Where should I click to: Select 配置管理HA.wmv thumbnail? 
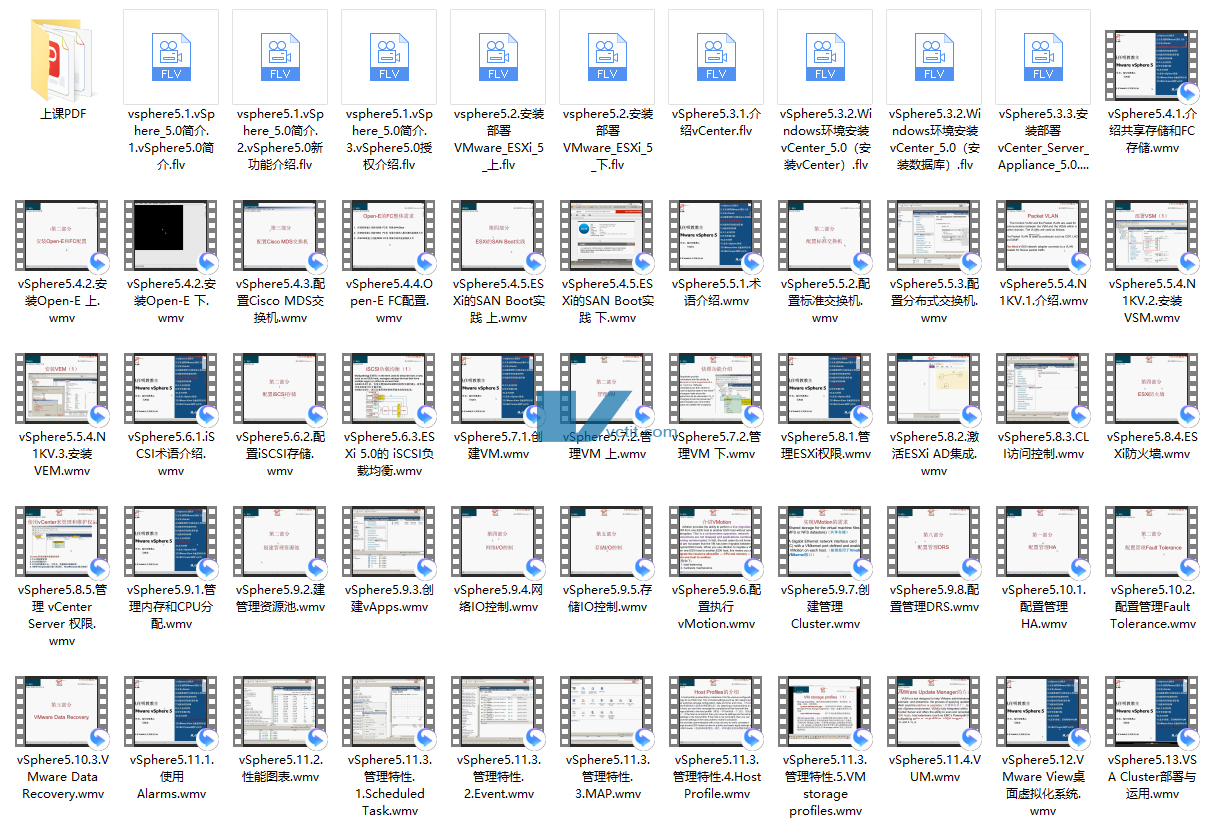pyautogui.click(x=1043, y=542)
